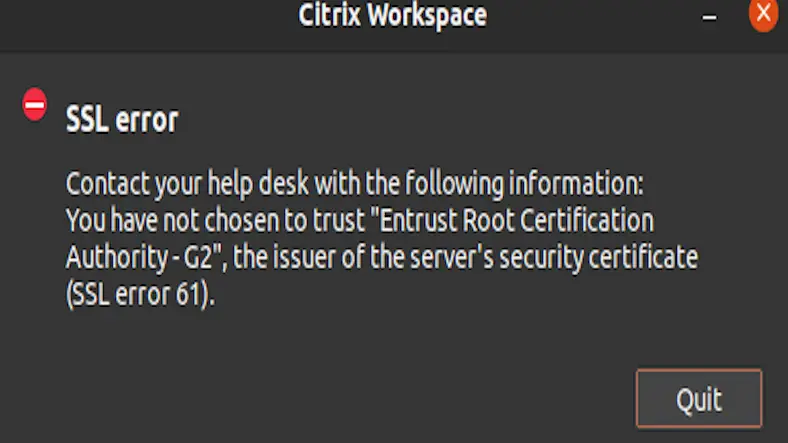Close the Citrix Workspace window
Screen dimensions: 788x443
pos(764,14)
